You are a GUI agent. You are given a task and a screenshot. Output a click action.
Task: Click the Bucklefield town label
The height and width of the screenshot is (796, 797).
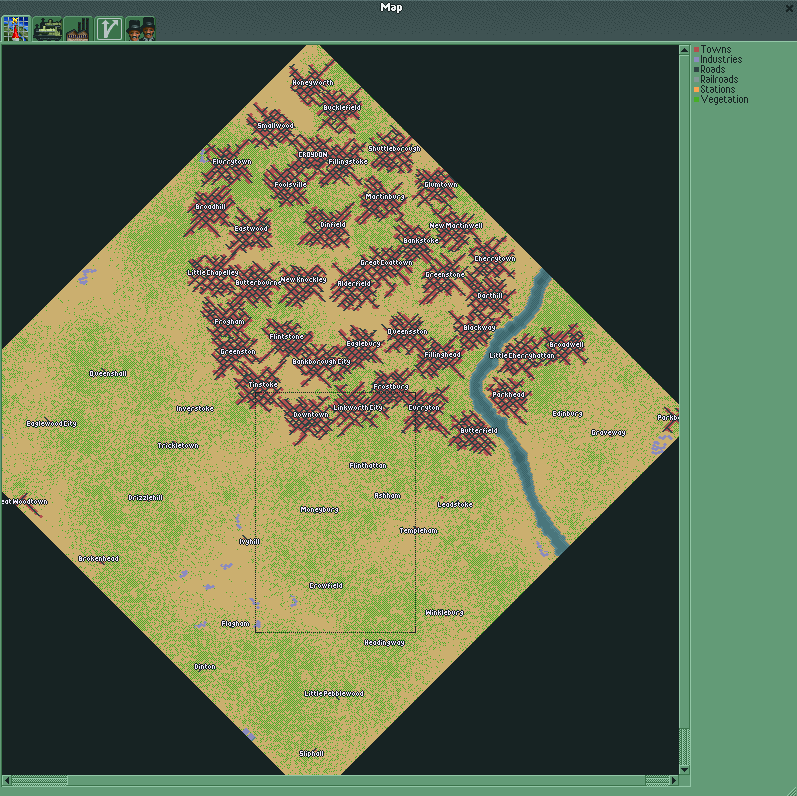coord(342,108)
